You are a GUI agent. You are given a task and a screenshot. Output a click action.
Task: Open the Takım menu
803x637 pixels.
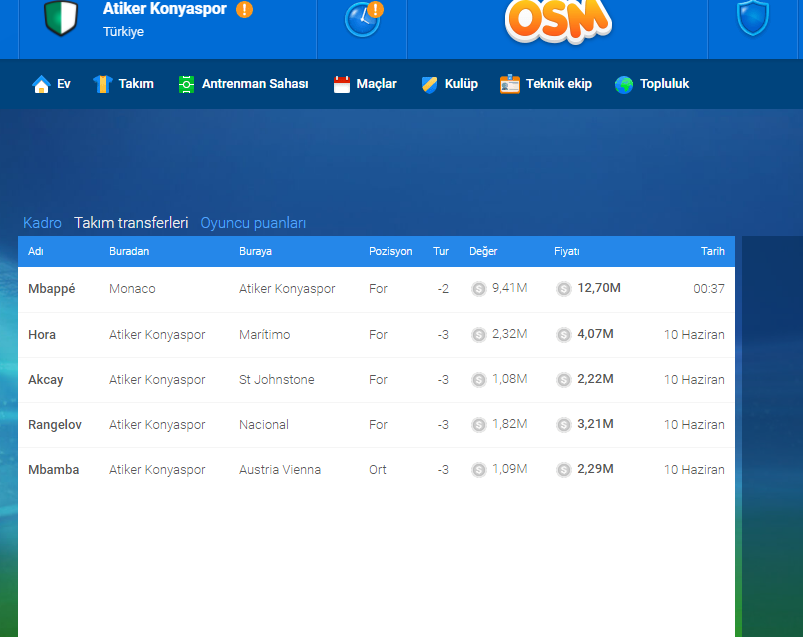click(x=123, y=84)
